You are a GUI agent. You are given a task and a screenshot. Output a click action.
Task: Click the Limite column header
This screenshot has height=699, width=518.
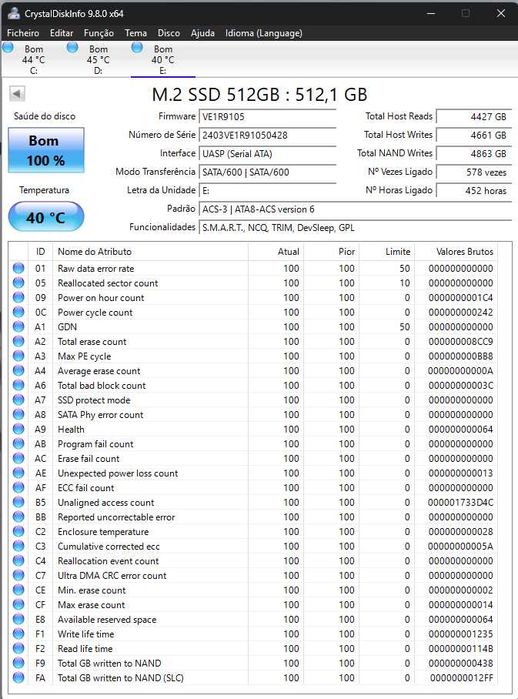click(x=387, y=251)
